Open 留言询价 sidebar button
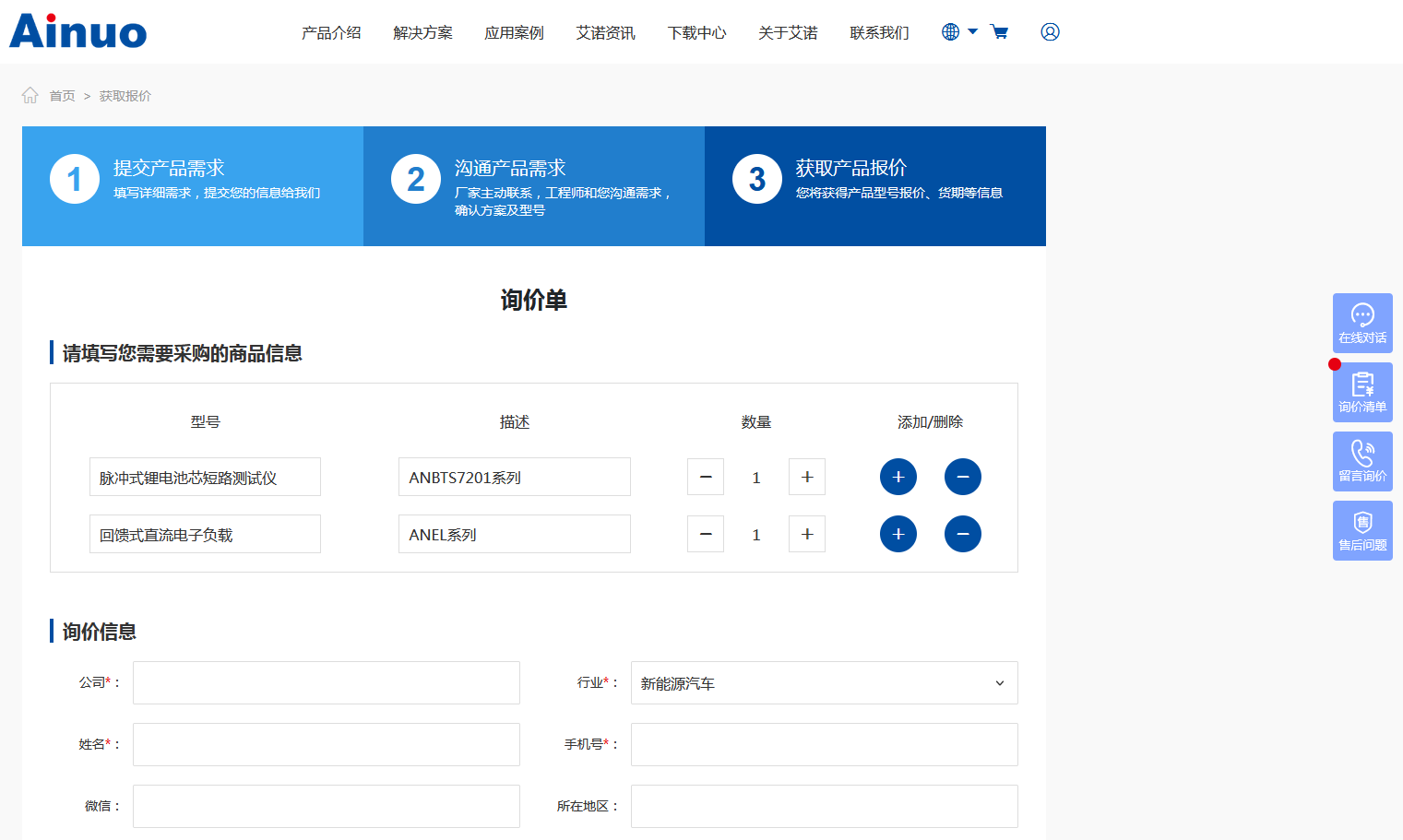 [1362, 461]
